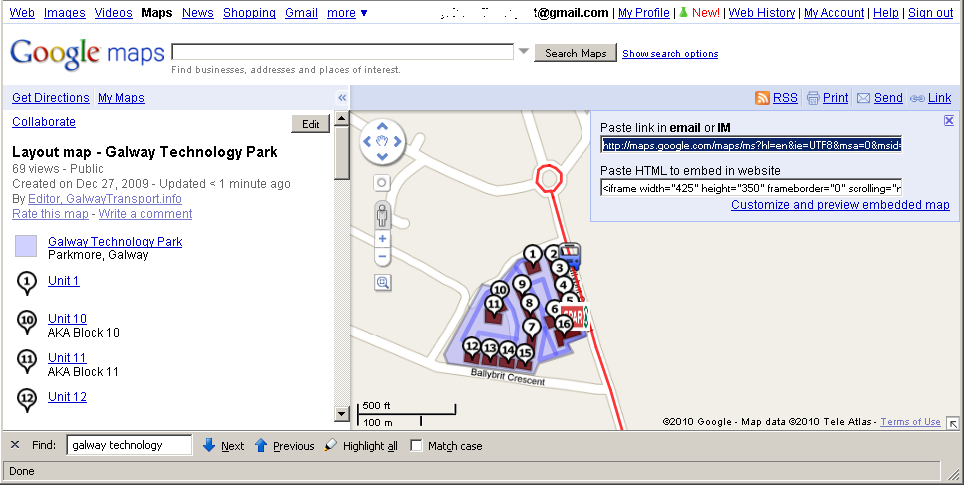Select the Street View pegman icon

pyautogui.click(x=382, y=215)
